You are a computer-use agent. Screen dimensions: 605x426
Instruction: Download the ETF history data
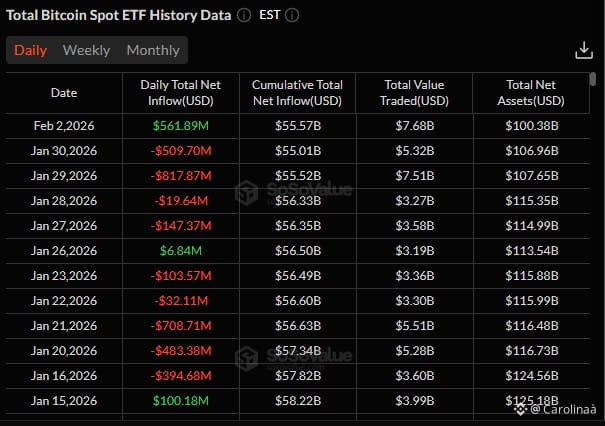coord(585,50)
